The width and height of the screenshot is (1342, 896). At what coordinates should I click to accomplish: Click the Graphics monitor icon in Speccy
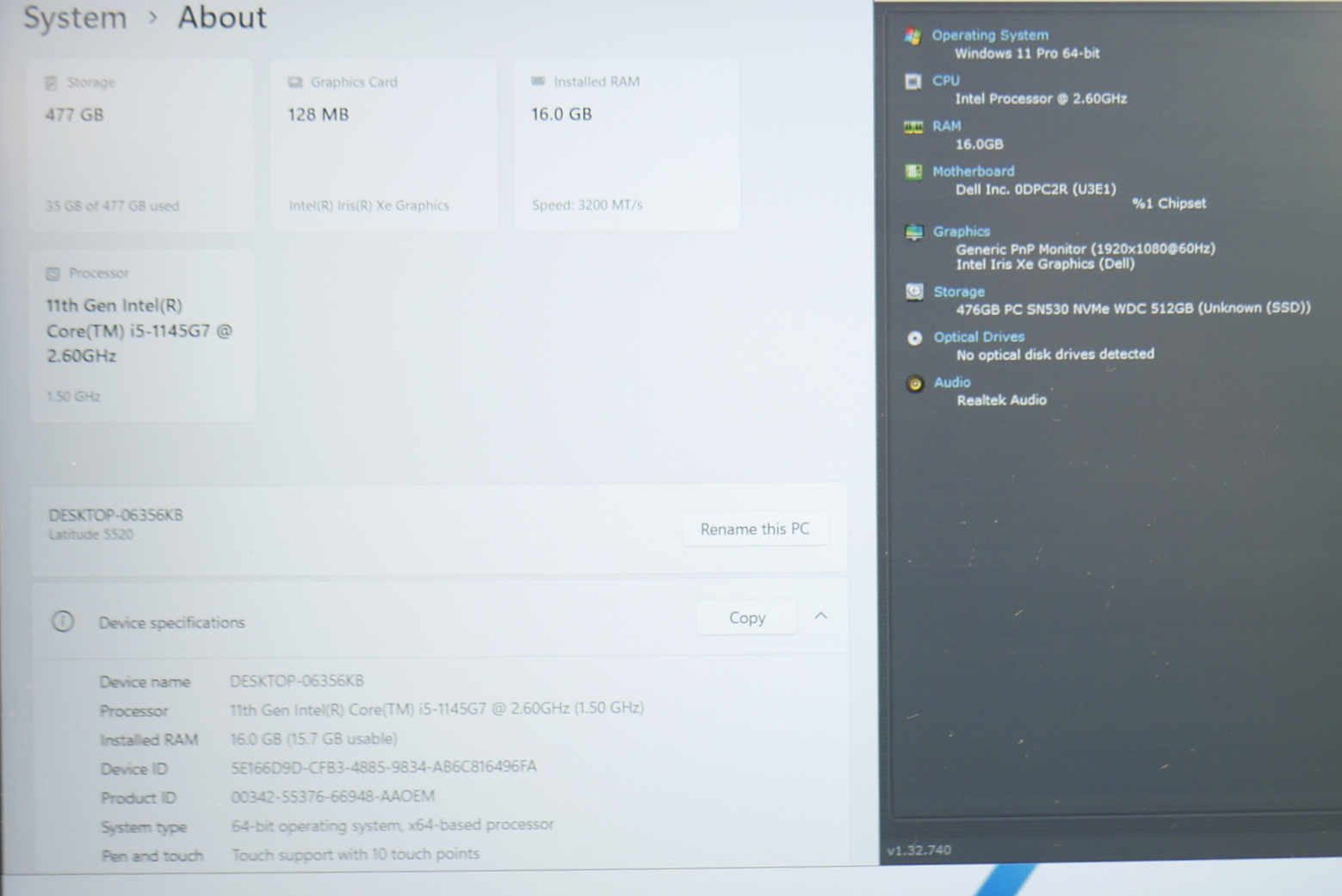(914, 232)
